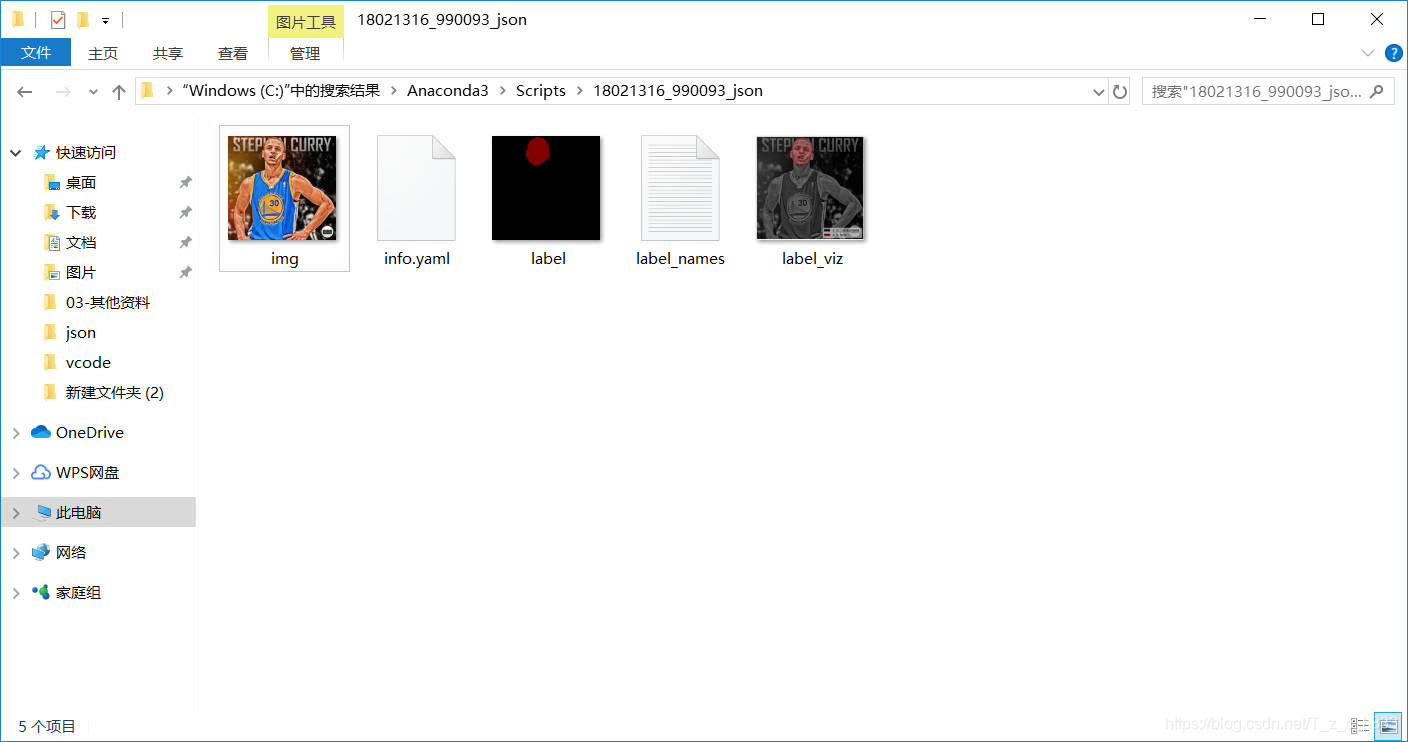The image size is (1408, 742).
Task: Open the Customize Quick Access Toolbar dropdown
Action: (106, 20)
